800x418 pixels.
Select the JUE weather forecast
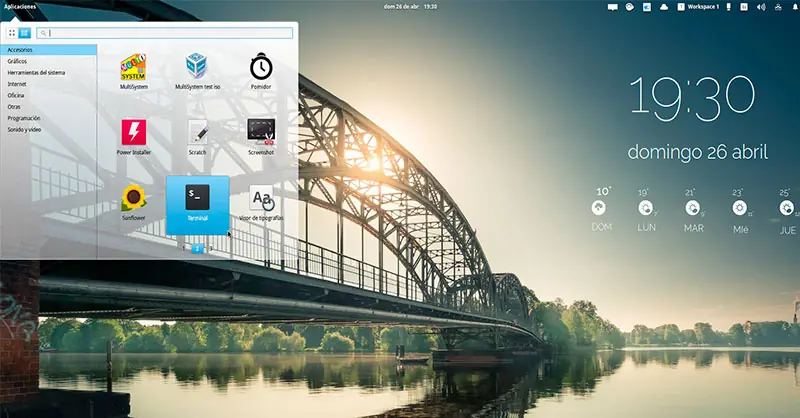[x=788, y=210]
